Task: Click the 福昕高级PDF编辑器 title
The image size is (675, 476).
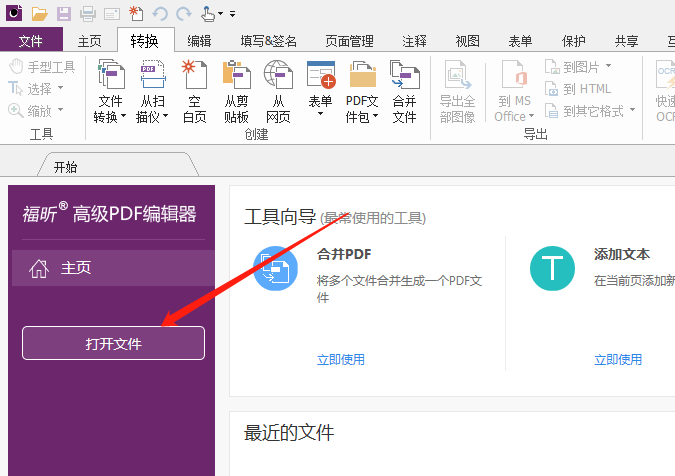Action: pos(110,213)
